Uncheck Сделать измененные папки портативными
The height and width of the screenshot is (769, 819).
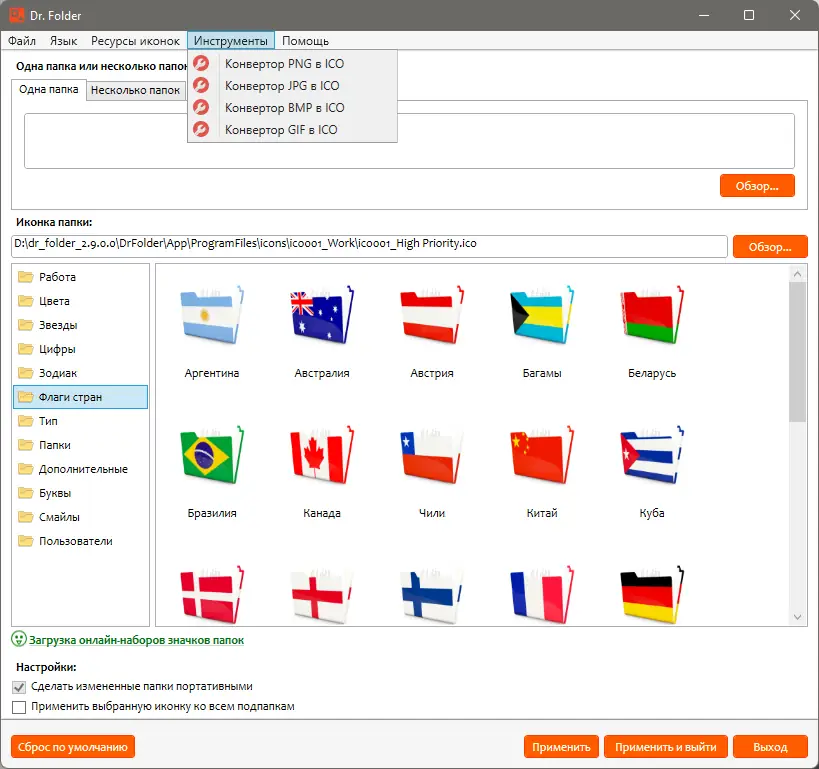pyautogui.click(x=18, y=687)
